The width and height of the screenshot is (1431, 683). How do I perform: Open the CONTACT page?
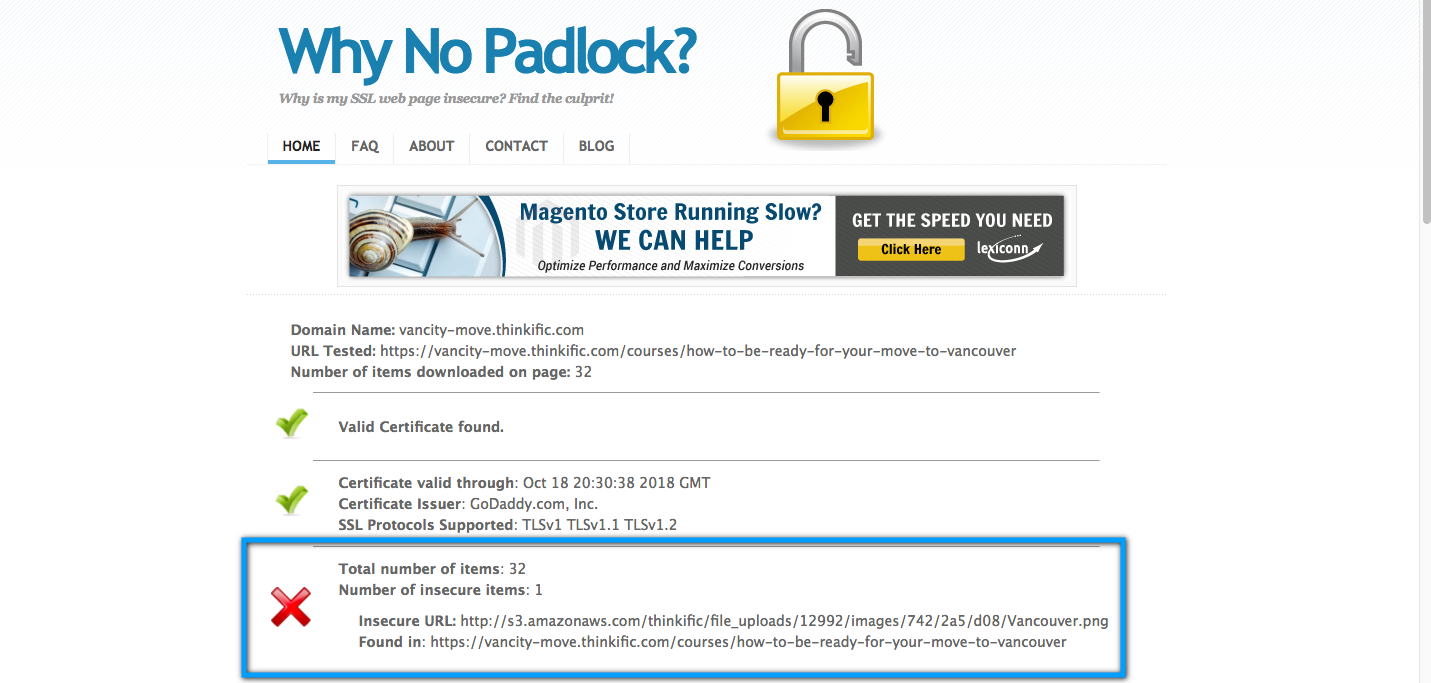(x=516, y=146)
